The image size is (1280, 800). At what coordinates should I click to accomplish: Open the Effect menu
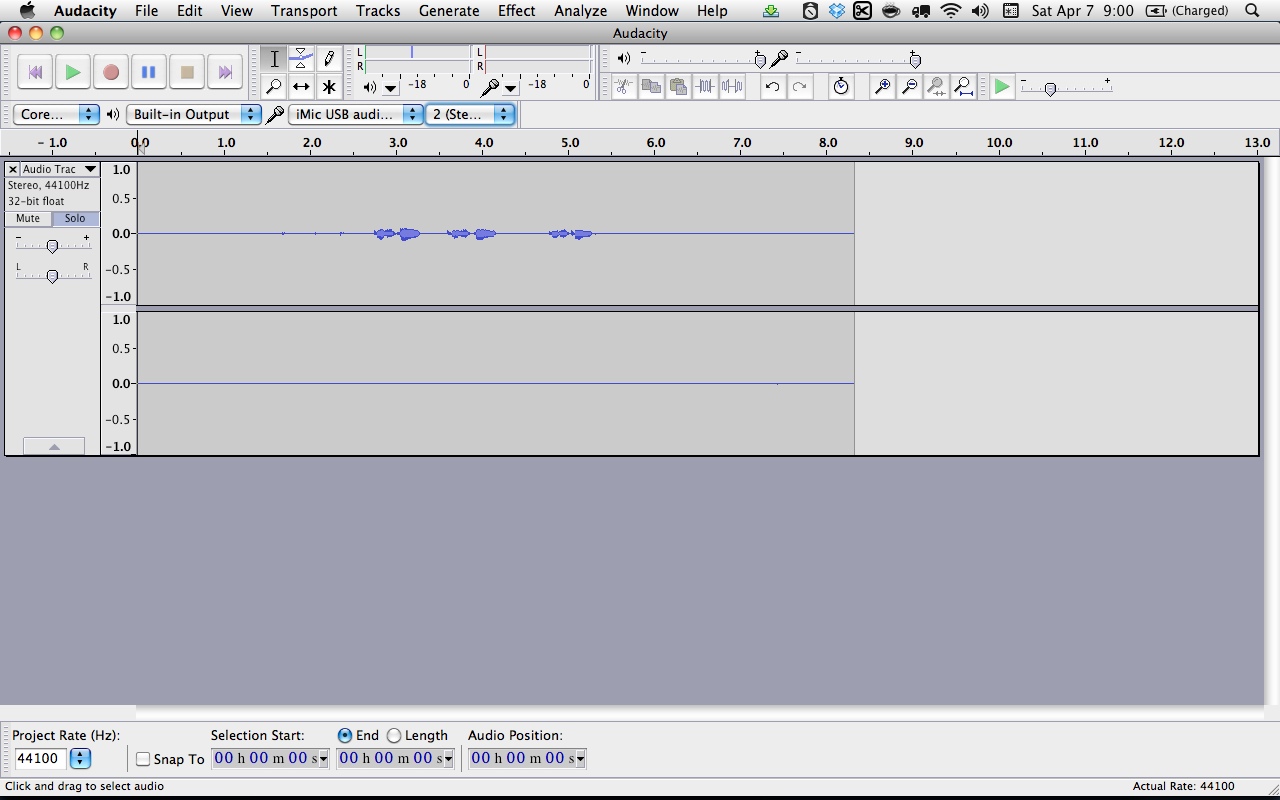point(517,11)
